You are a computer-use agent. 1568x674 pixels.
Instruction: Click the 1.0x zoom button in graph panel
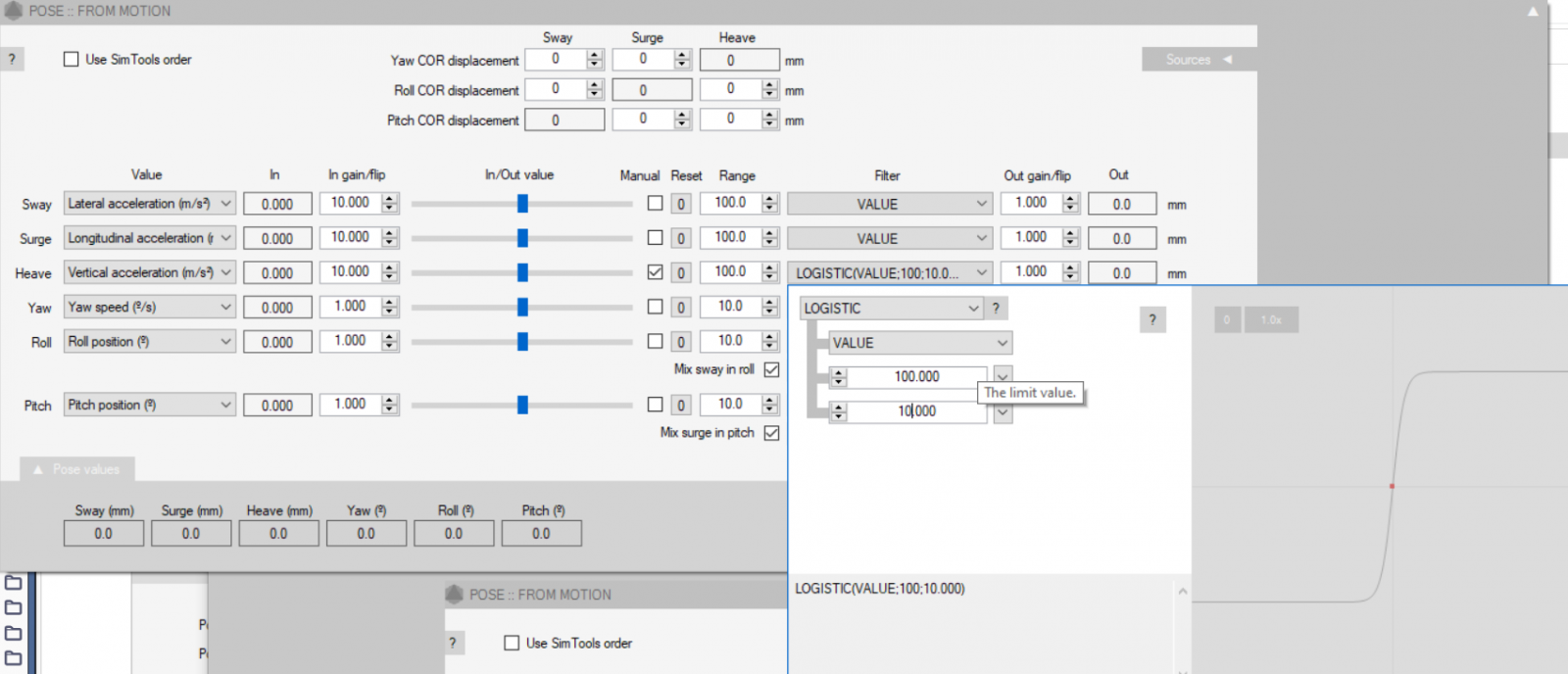point(1271,319)
